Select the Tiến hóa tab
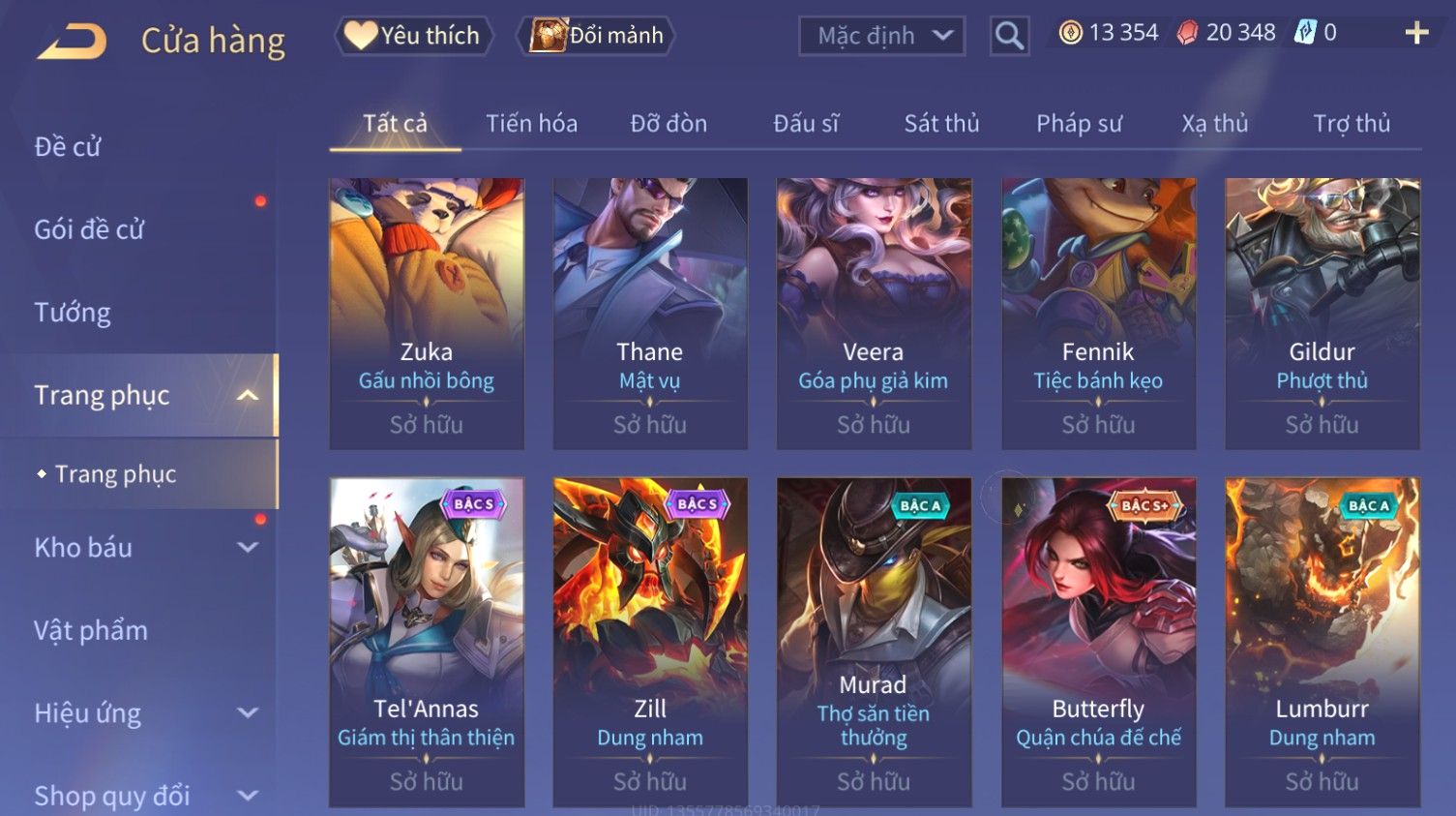The width and height of the screenshot is (1456, 816). (531, 124)
